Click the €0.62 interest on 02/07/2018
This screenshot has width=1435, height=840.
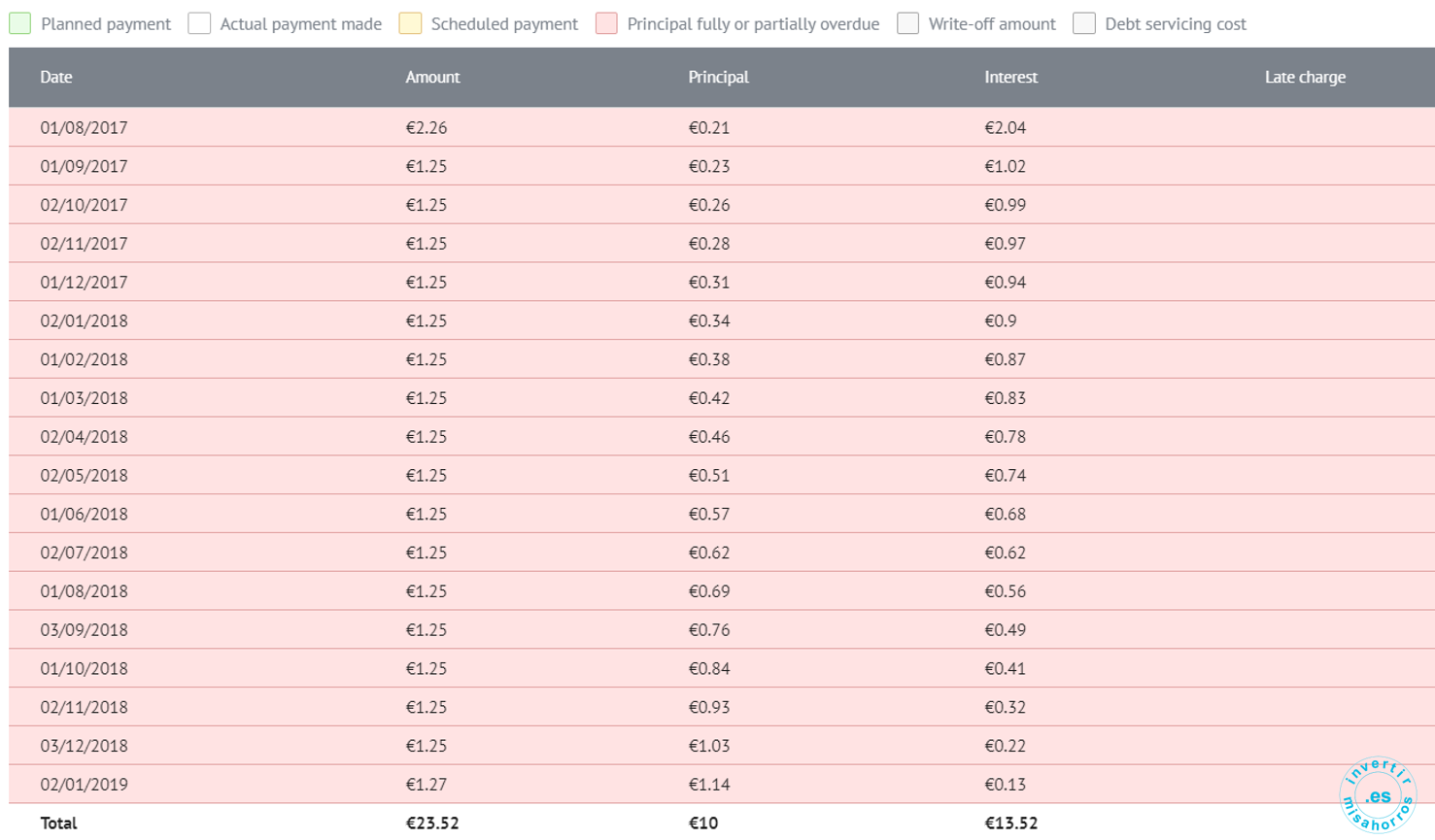1005,553
